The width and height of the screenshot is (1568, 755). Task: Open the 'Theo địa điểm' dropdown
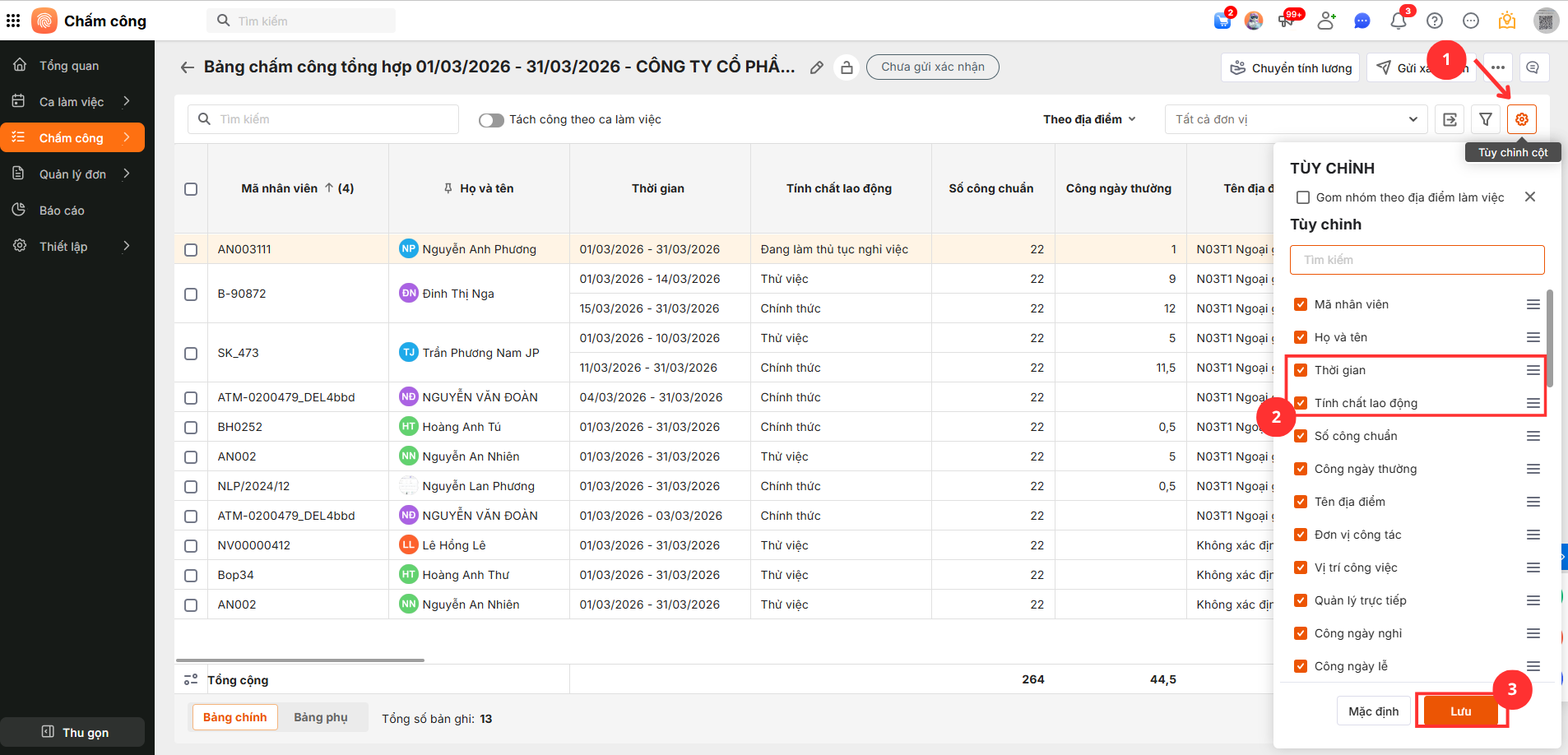tap(1088, 119)
